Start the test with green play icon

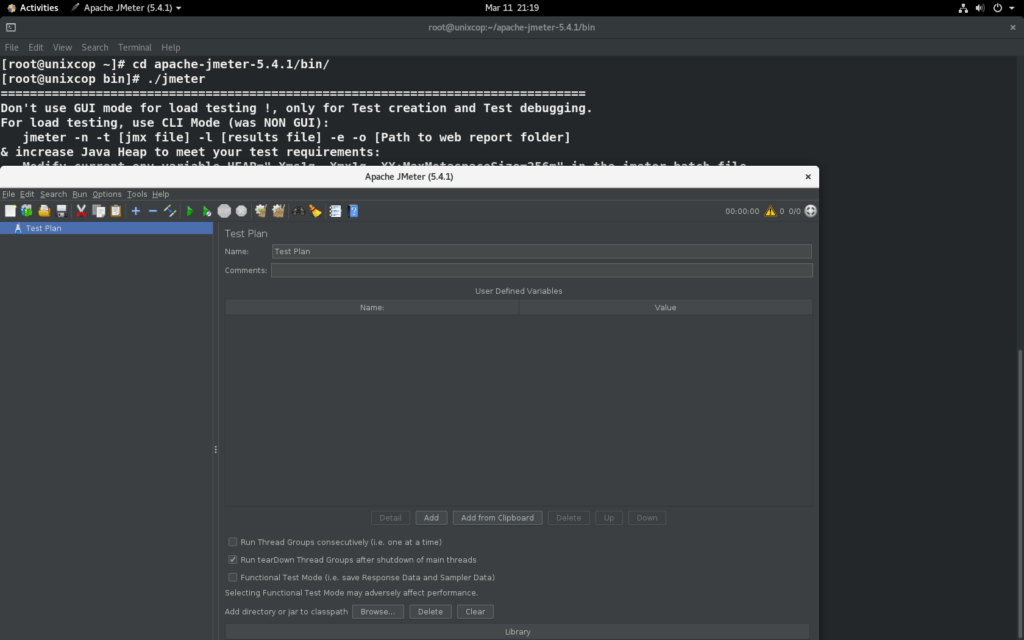point(190,211)
